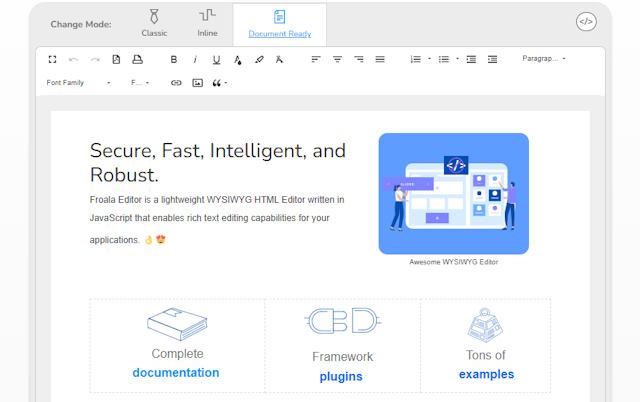
Task: Click the code view button at top right
Action: pyautogui.click(x=586, y=22)
